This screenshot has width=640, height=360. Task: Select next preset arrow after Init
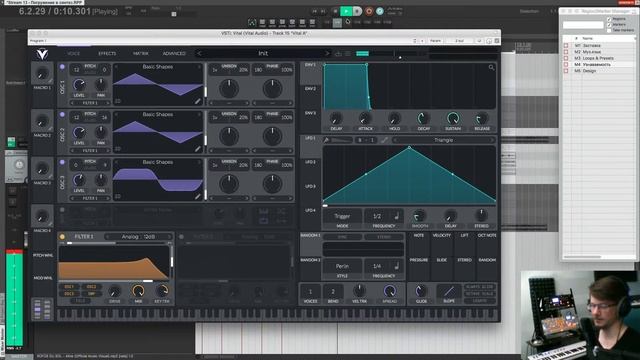[327, 53]
